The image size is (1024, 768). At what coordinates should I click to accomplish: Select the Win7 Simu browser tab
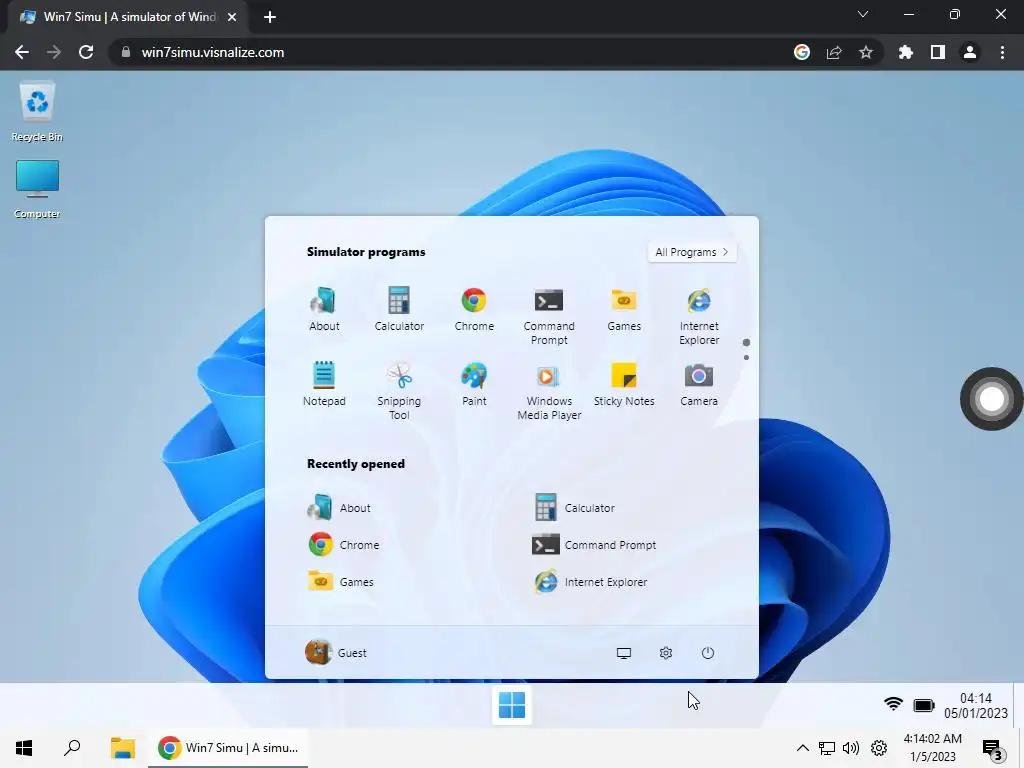(x=128, y=17)
